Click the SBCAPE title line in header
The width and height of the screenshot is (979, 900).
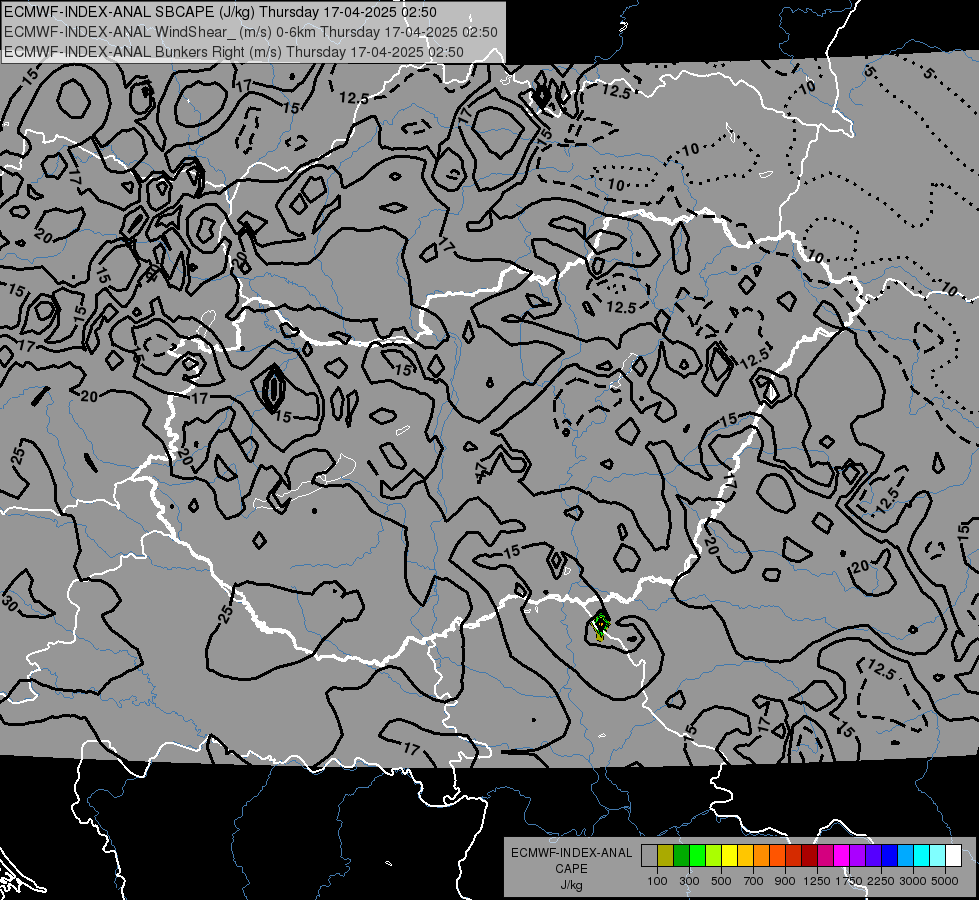(x=220, y=12)
